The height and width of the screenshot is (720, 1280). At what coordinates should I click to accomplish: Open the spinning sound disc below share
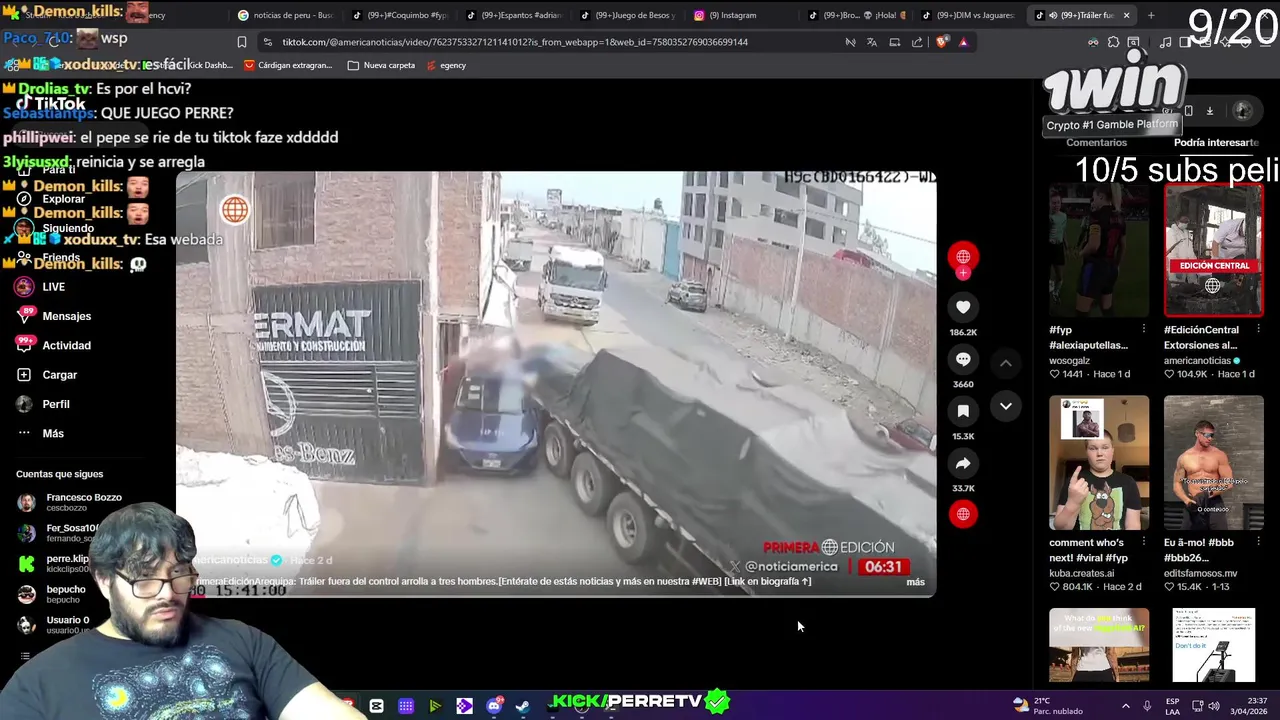point(963,514)
